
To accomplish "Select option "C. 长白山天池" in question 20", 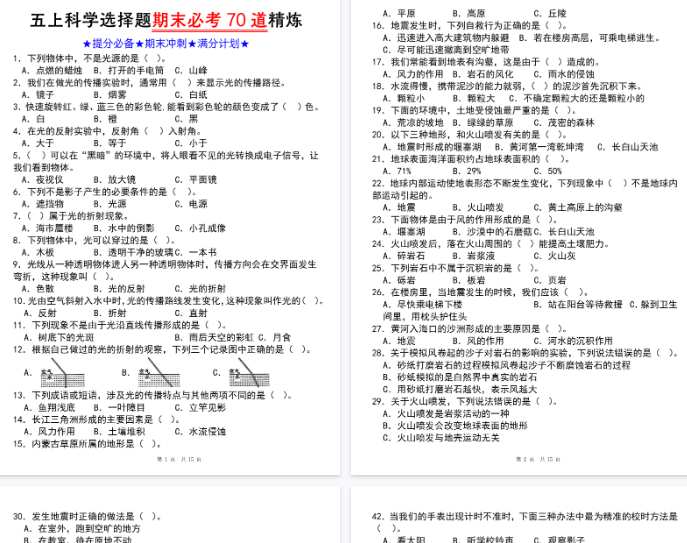I will point(627,147).
